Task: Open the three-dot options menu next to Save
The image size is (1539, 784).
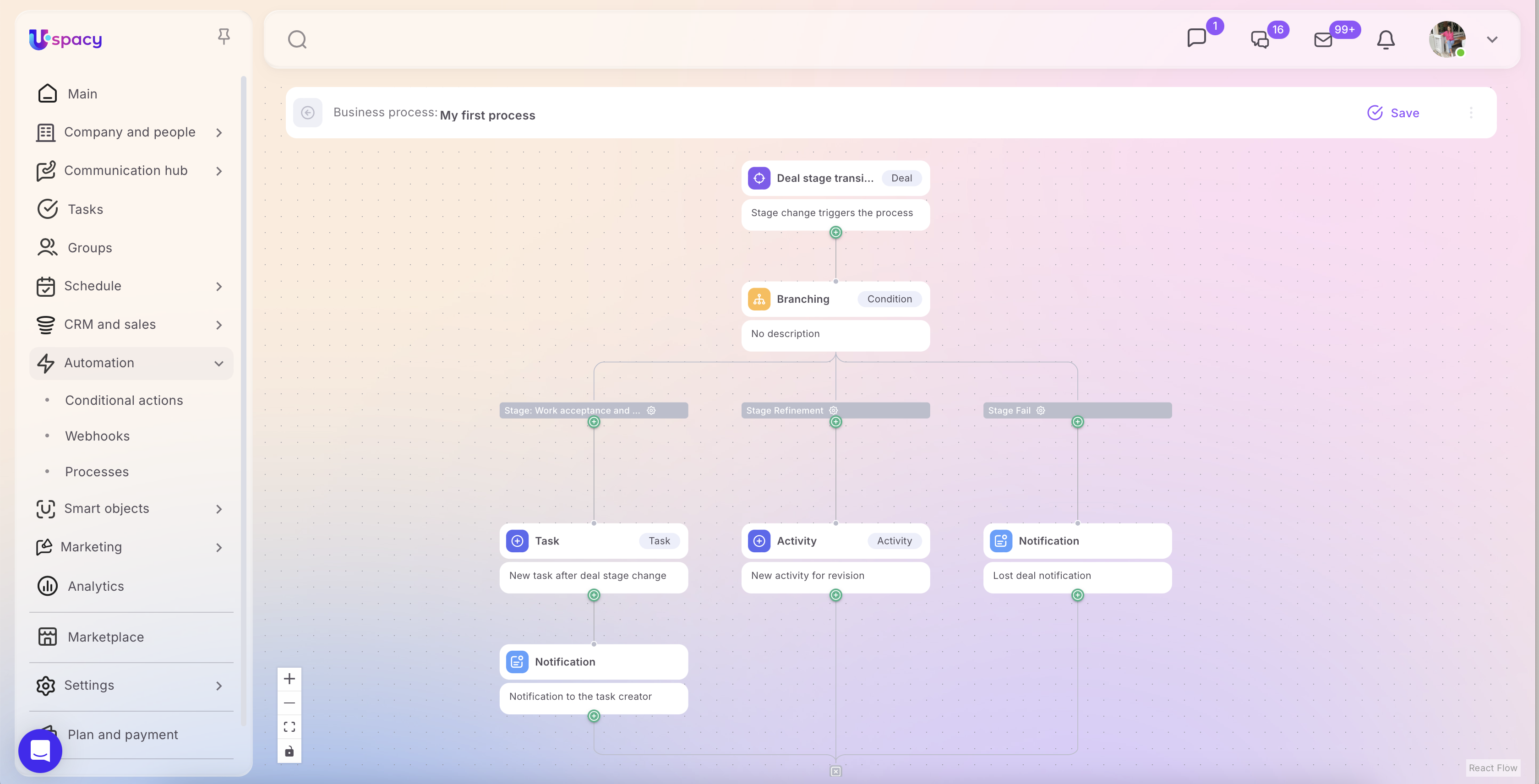Action: (x=1471, y=113)
